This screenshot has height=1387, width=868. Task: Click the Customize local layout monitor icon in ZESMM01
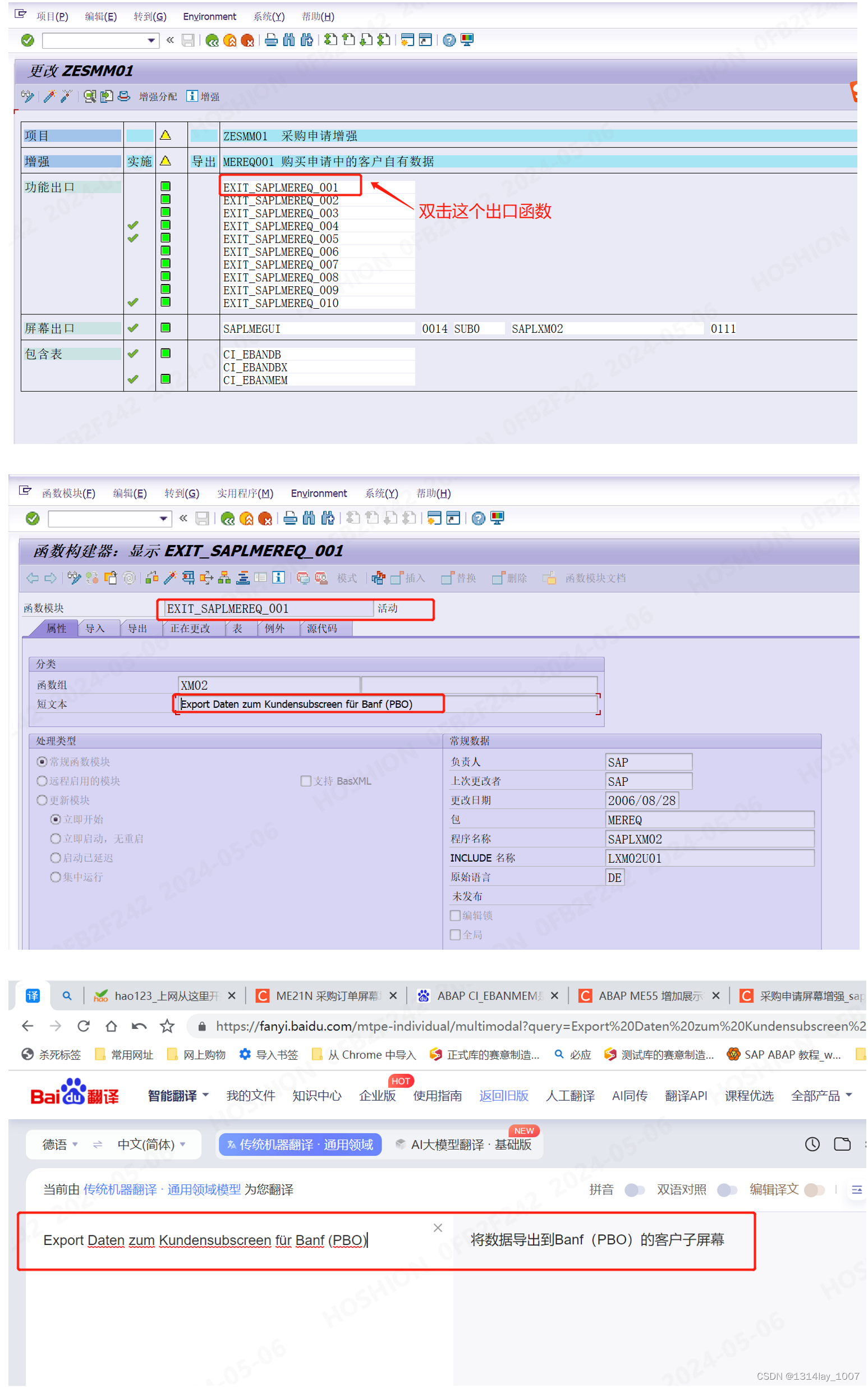467,40
